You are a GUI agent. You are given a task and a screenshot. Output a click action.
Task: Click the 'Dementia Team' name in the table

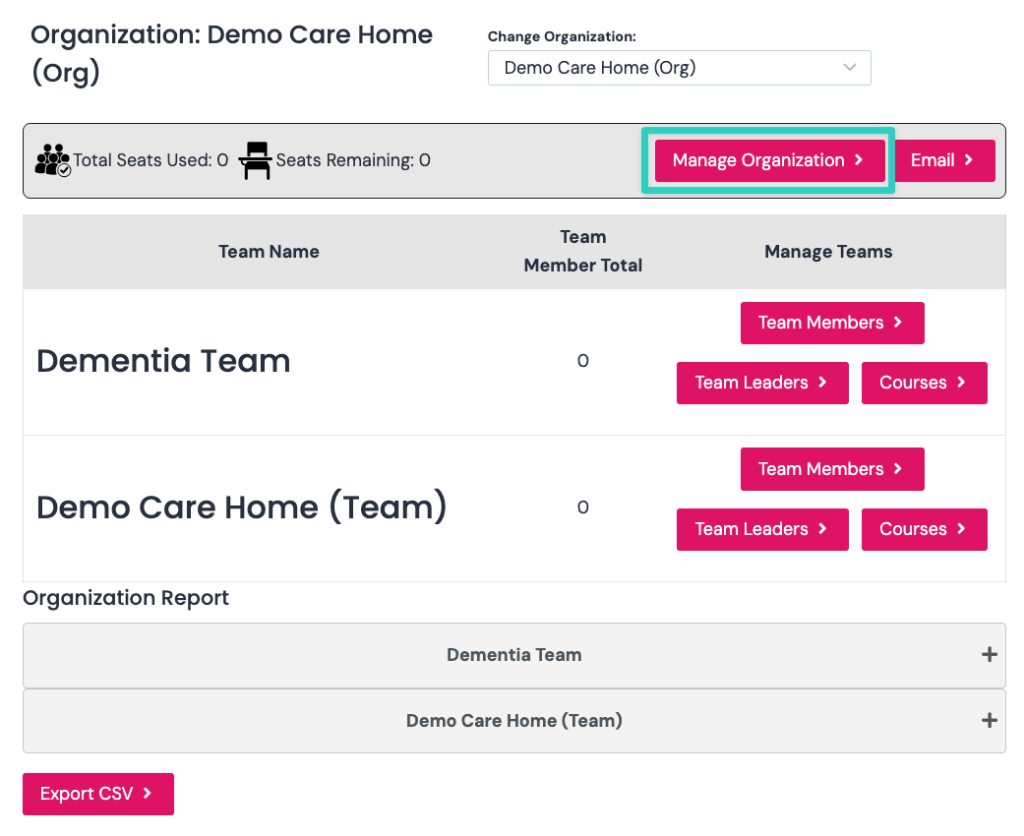click(x=163, y=361)
